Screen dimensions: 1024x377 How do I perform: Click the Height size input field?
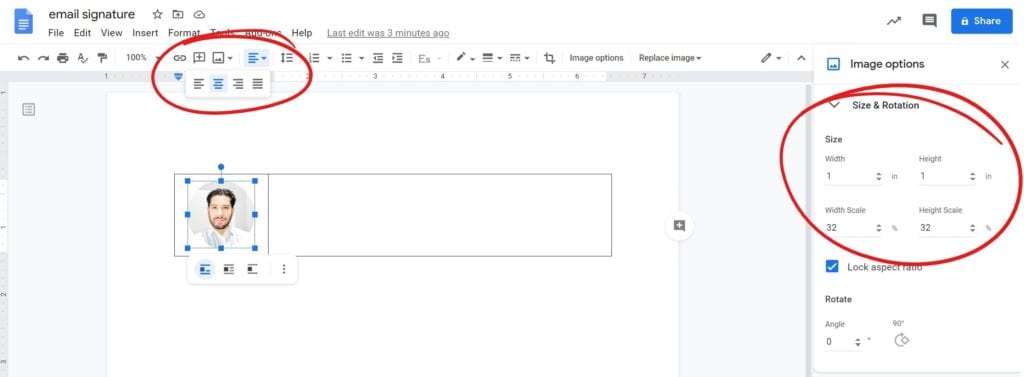(x=948, y=176)
